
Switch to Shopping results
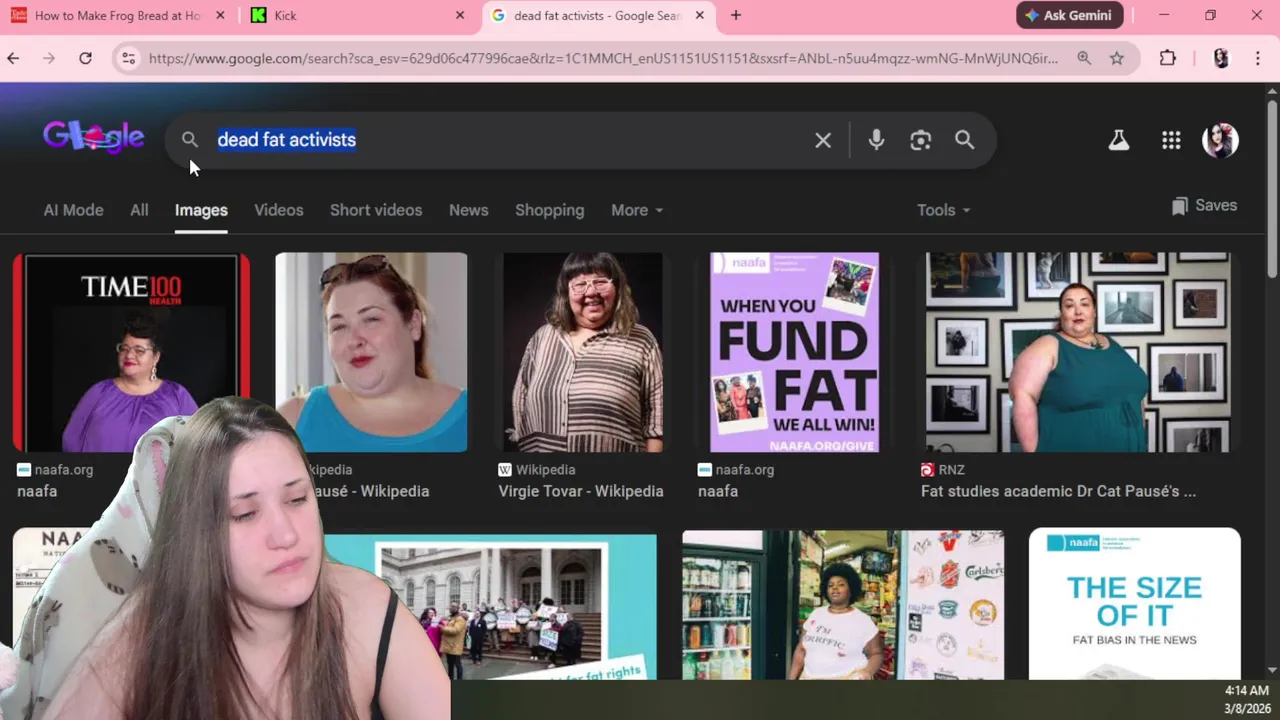click(549, 210)
